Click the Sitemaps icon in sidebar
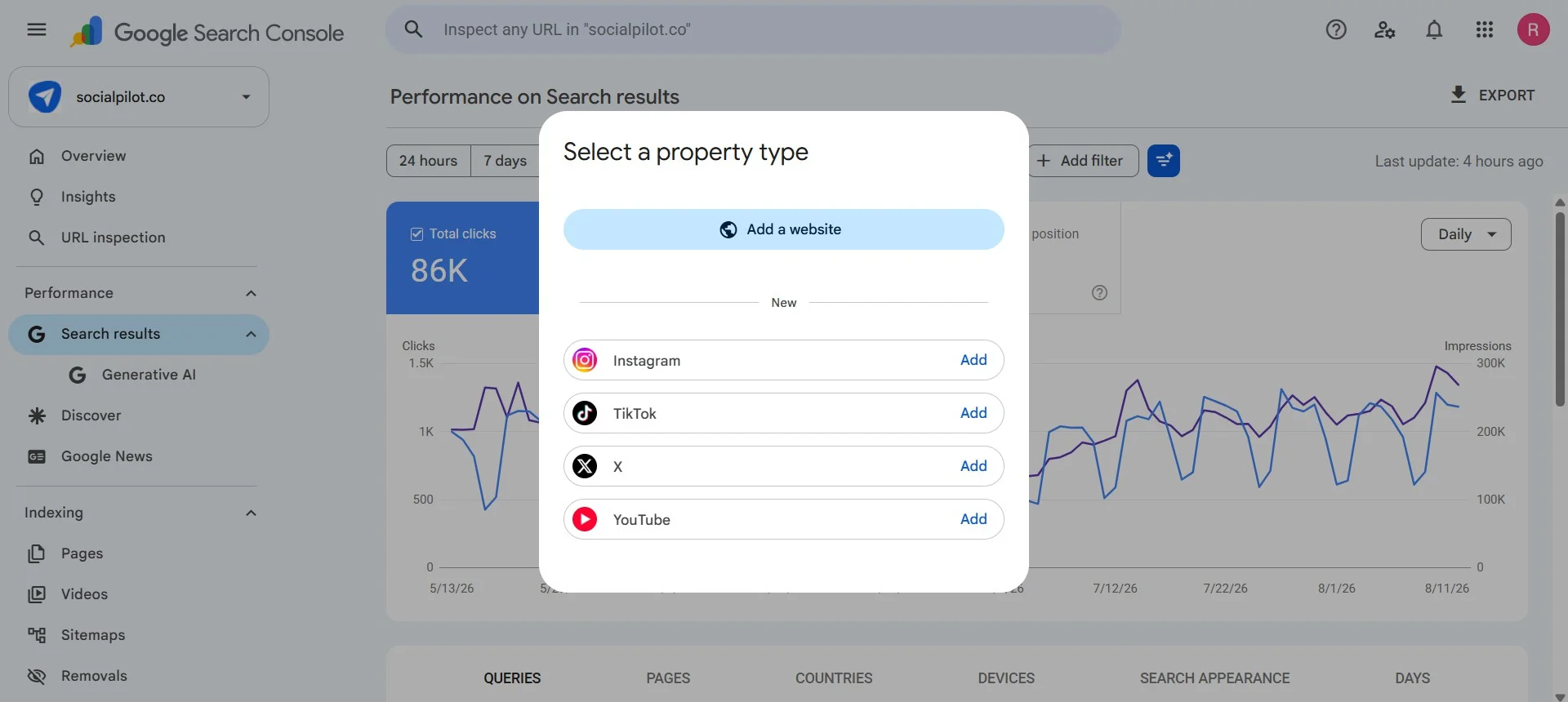The width and height of the screenshot is (1568, 702). pyautogui.click(x=37, y=635)
